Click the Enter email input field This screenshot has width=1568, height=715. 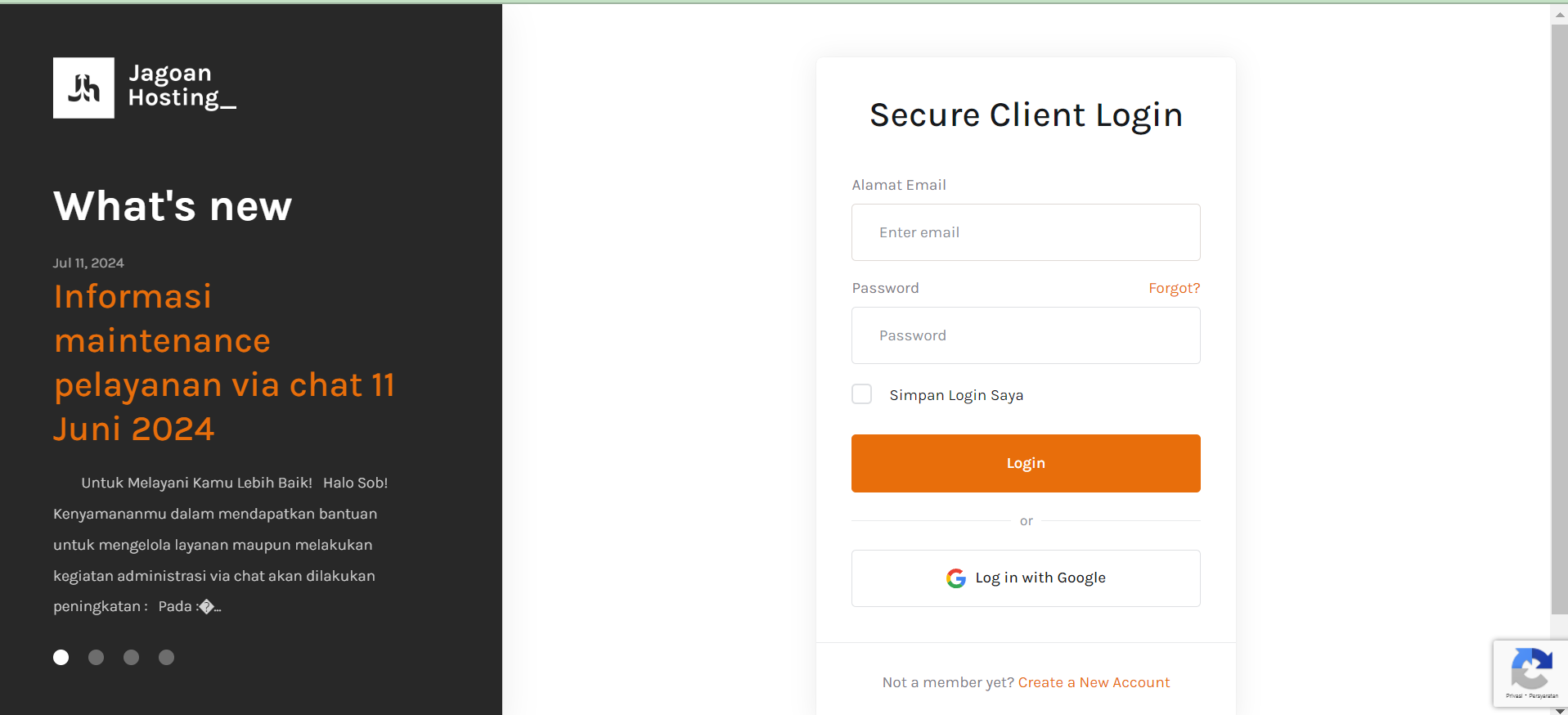click(1025, 232)
